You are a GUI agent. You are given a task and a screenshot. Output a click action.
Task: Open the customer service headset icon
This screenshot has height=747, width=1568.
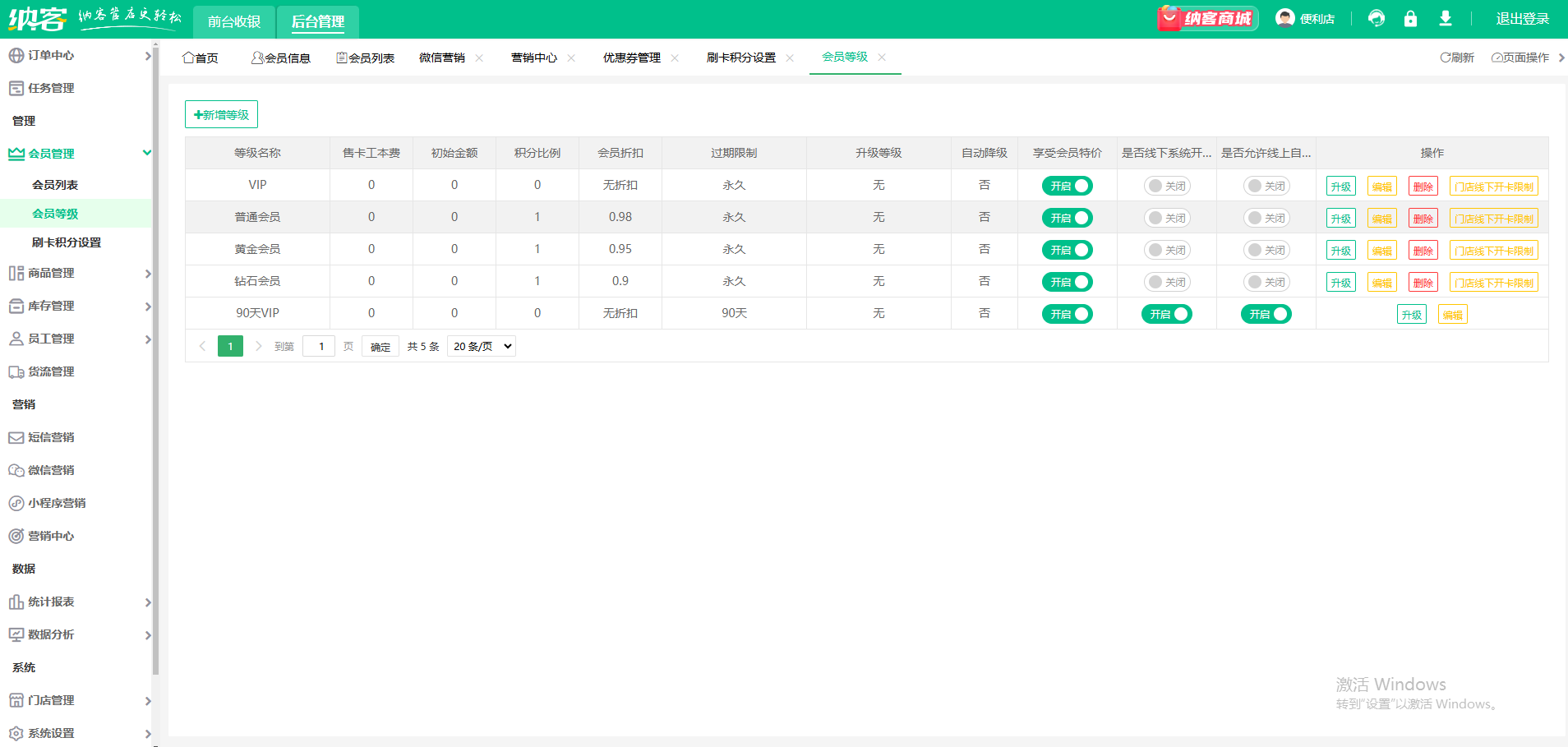point(1377,19)
